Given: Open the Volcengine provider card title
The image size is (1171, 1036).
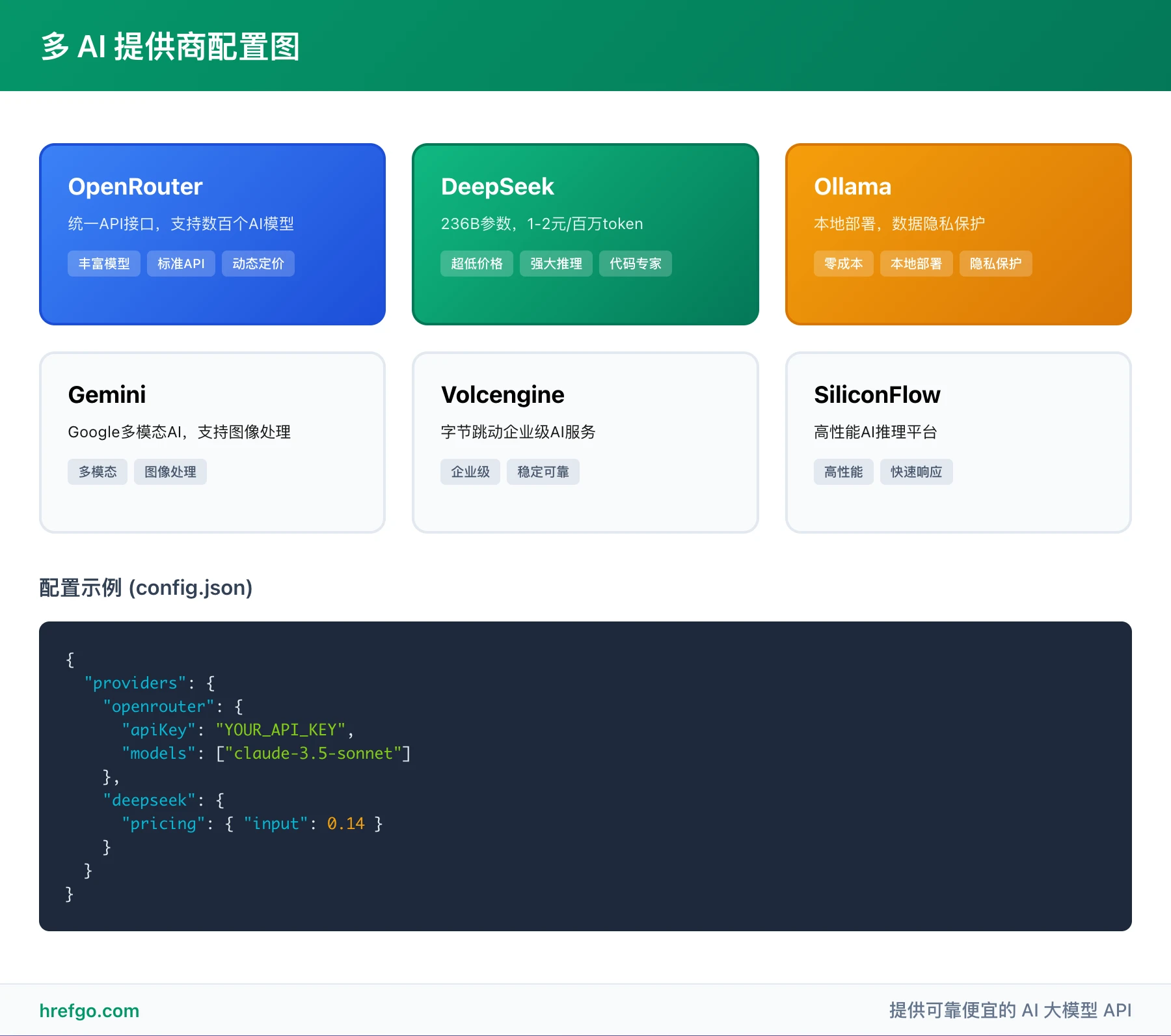Looking at the screenshot, I should point(503,395).
